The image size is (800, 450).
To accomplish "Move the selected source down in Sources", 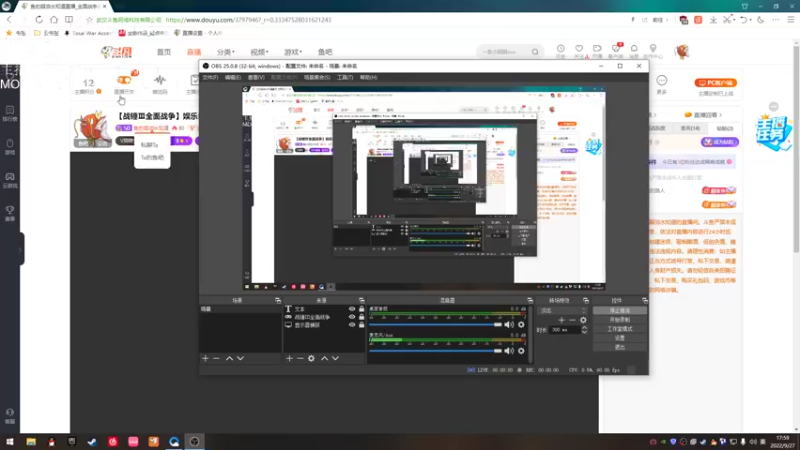I will [335, 359].
